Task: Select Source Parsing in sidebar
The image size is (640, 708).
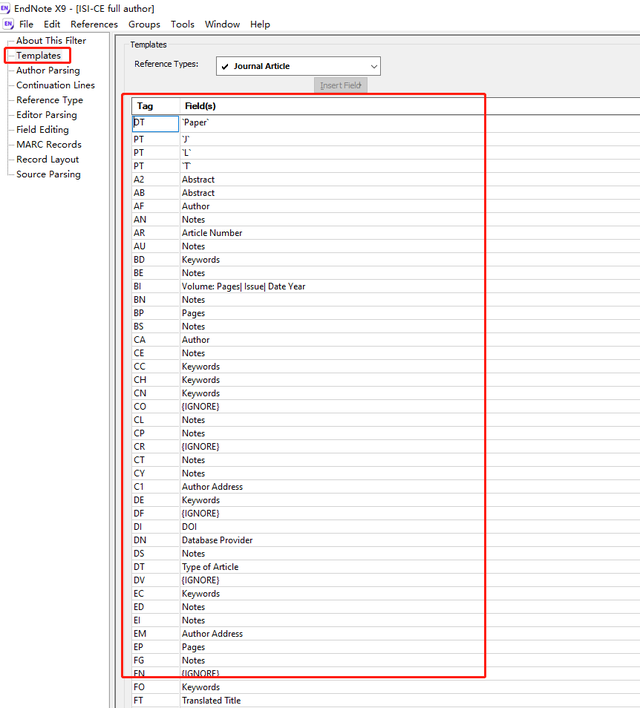Action: coord(48,175)
